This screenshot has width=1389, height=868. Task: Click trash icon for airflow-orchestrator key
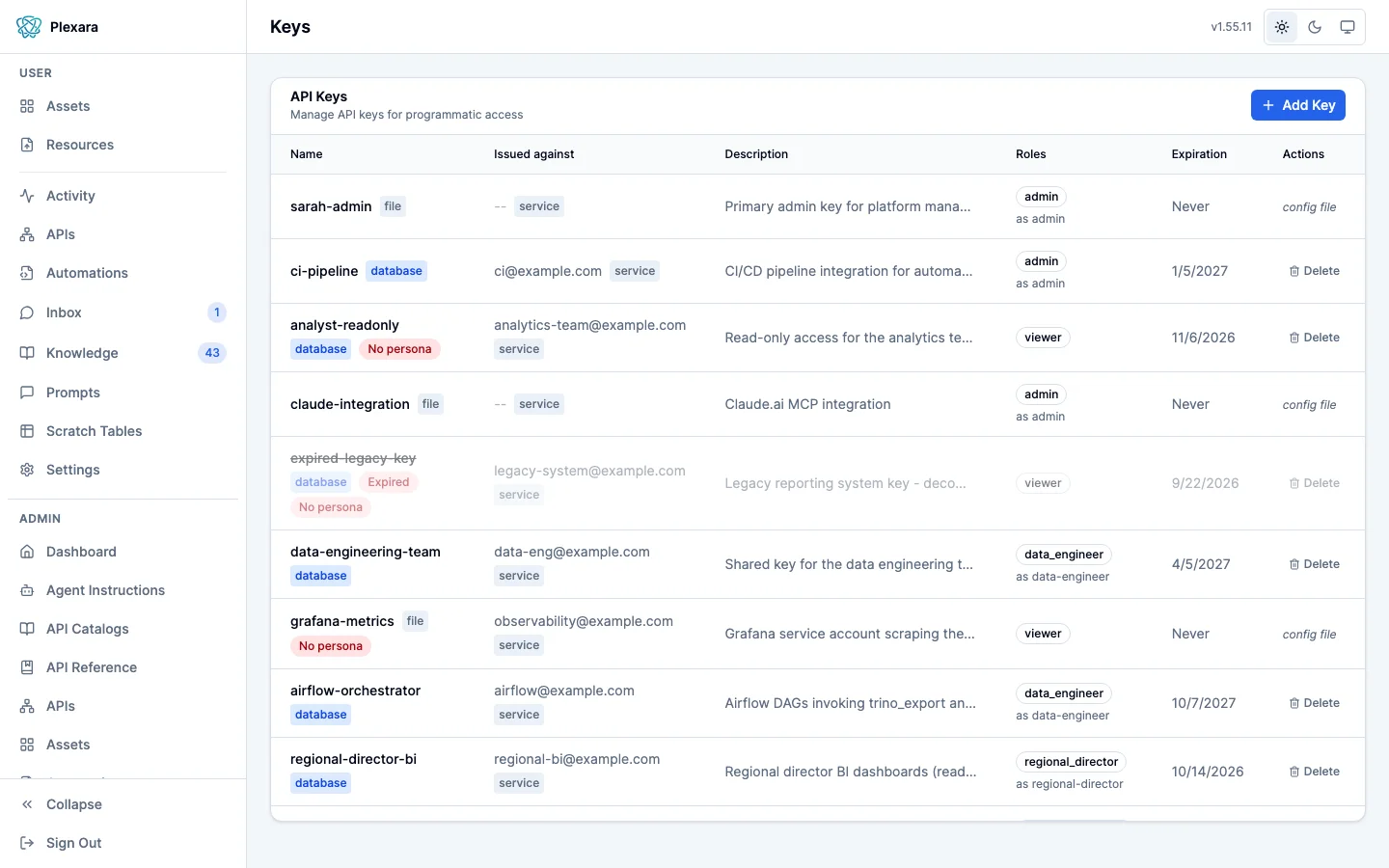pyautogui.click(x=1294, y=703)
